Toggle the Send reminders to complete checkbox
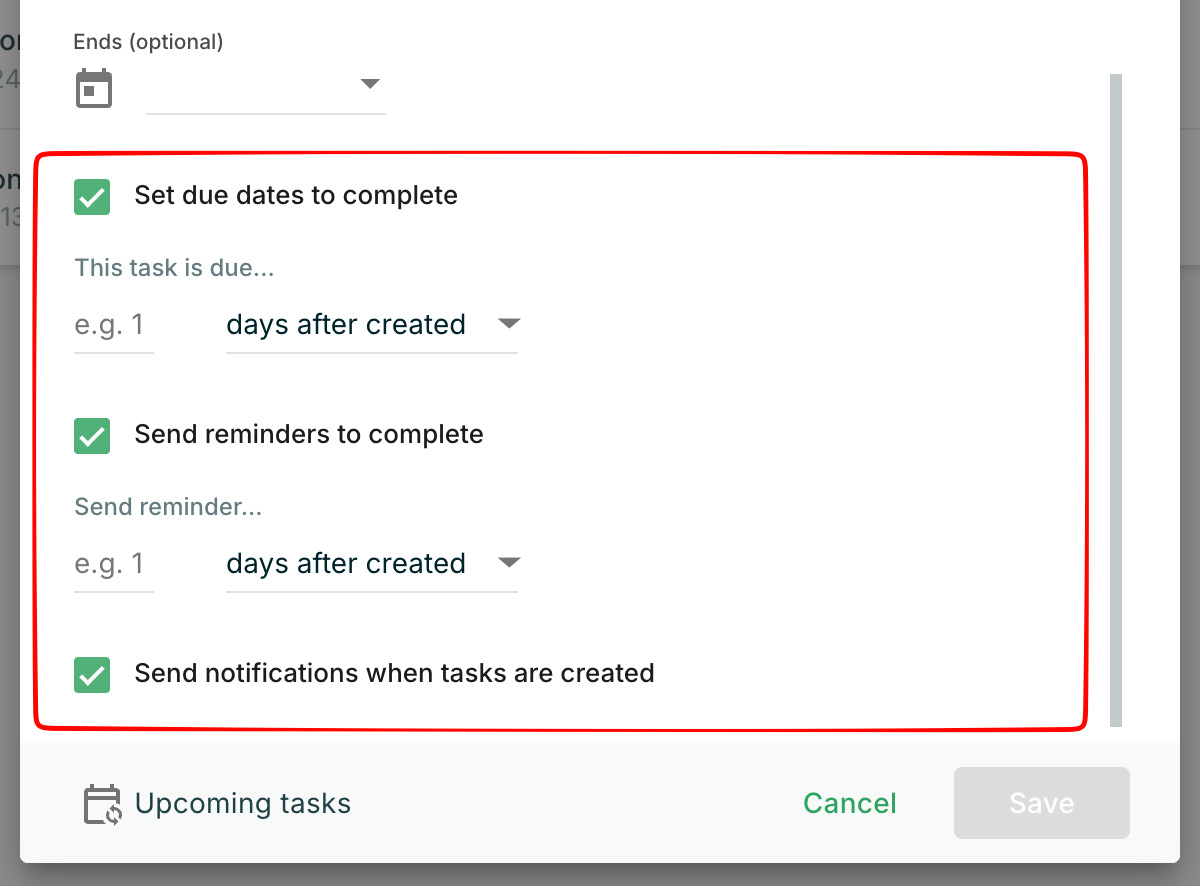This screenshot has width=1200, height=886. (92, 436)
